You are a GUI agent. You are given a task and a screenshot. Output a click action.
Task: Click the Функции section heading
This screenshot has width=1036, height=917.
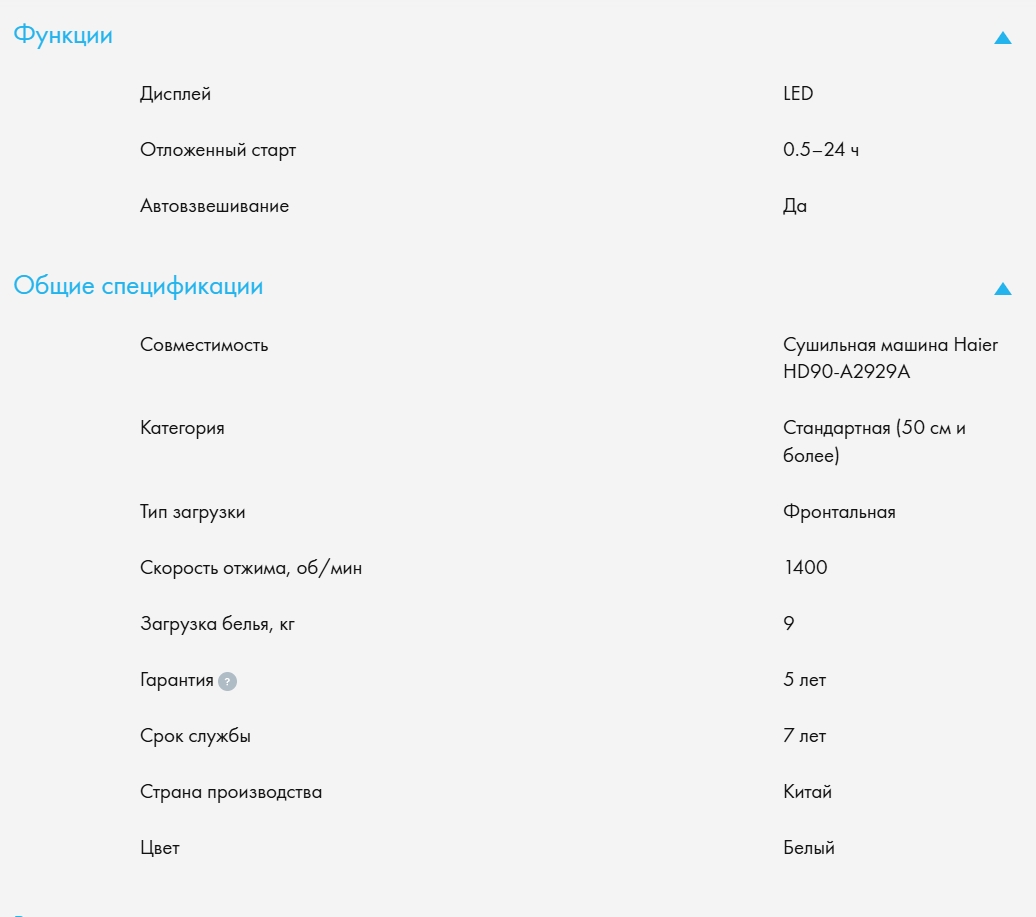[x=63, y=36]
